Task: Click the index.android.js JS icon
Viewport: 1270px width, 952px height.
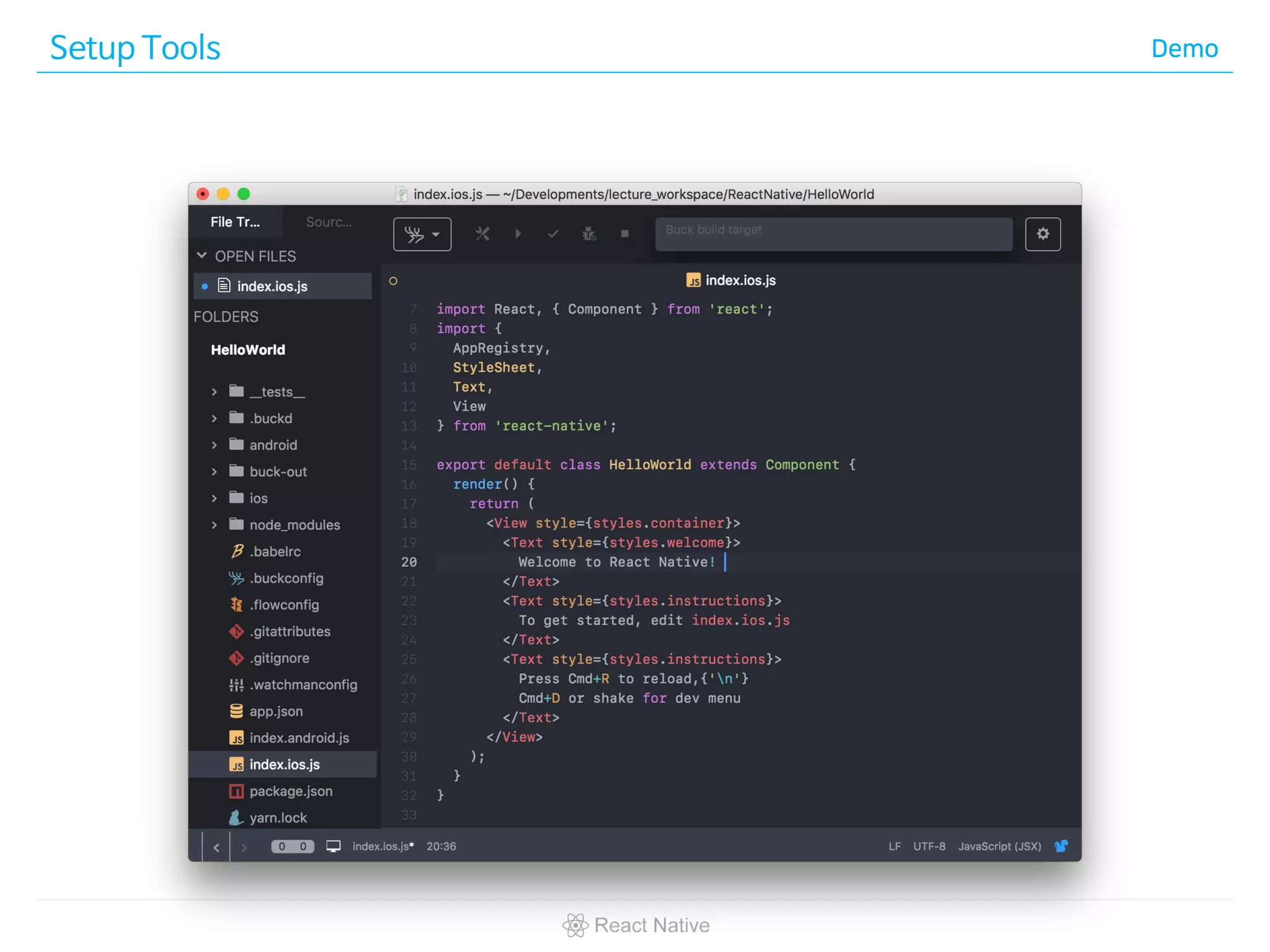Action: [x=236, y=738]
